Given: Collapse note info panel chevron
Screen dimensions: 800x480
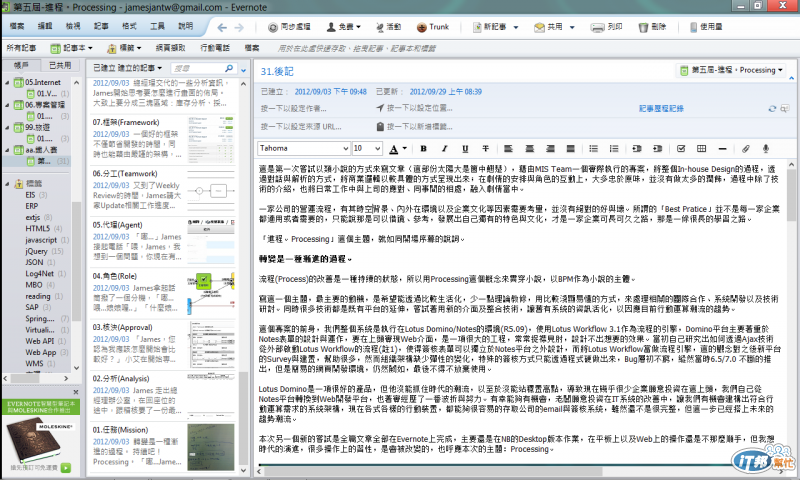Looking at the screenshot, I should click(791, 78).
